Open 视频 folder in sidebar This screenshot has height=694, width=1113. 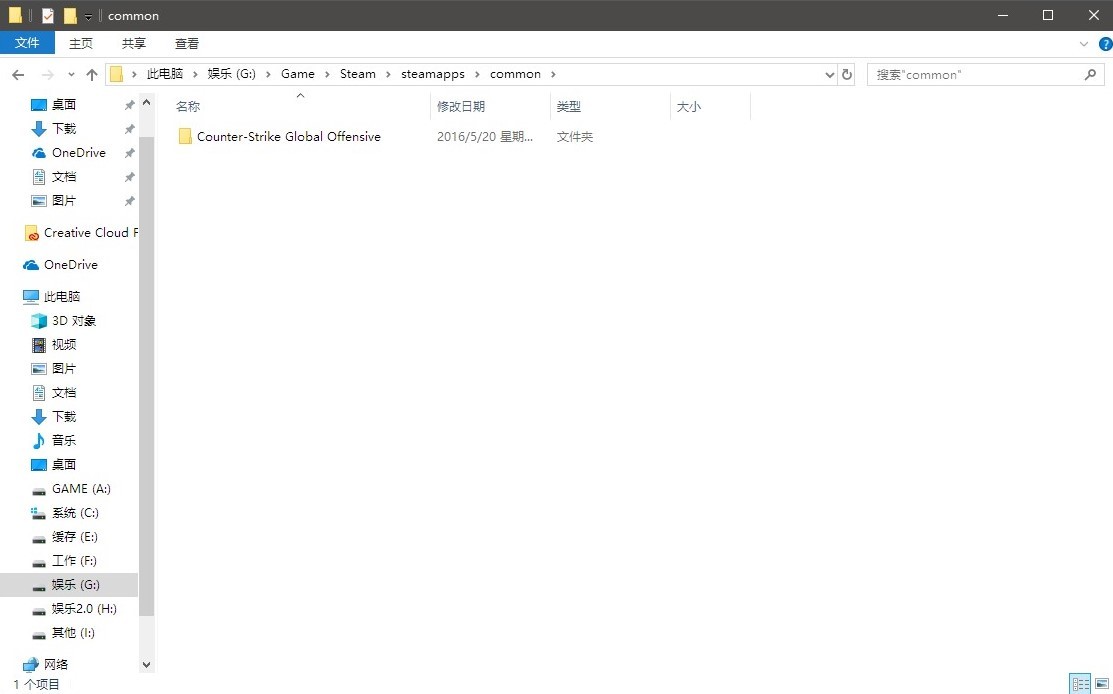[x=64, y=345]
